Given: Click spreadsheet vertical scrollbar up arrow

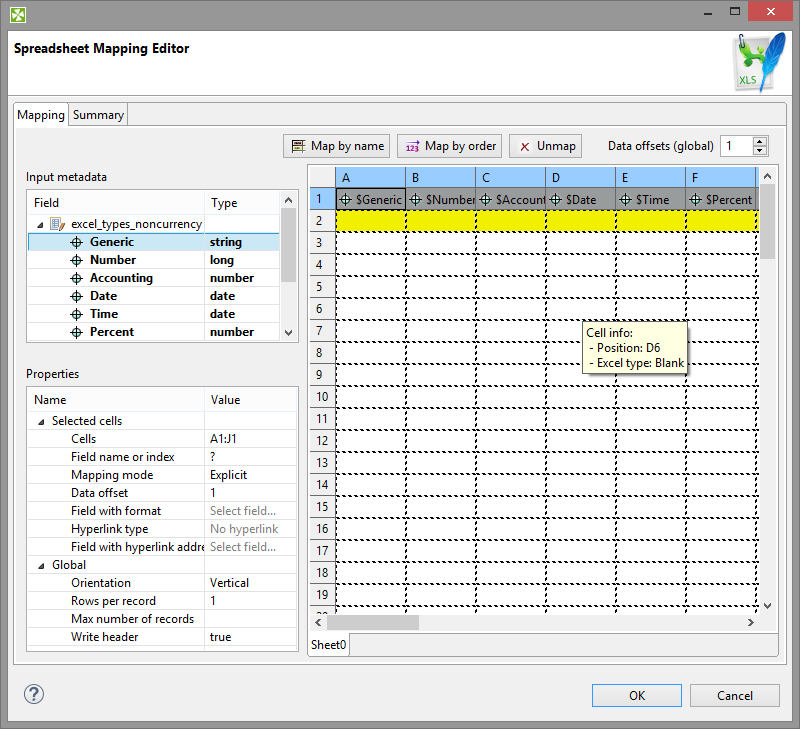Looking at the screenshot, I should (x=767, y=176).
